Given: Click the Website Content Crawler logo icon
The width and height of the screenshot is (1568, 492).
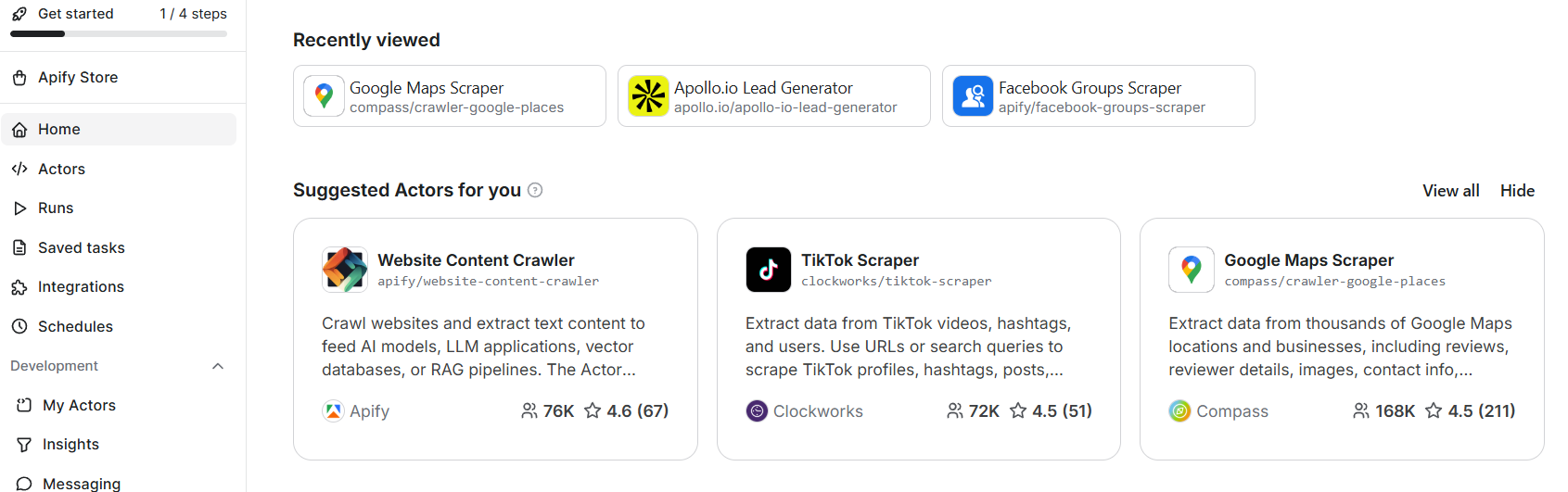Looking at the screenshot, I should [x=345, y=270].
